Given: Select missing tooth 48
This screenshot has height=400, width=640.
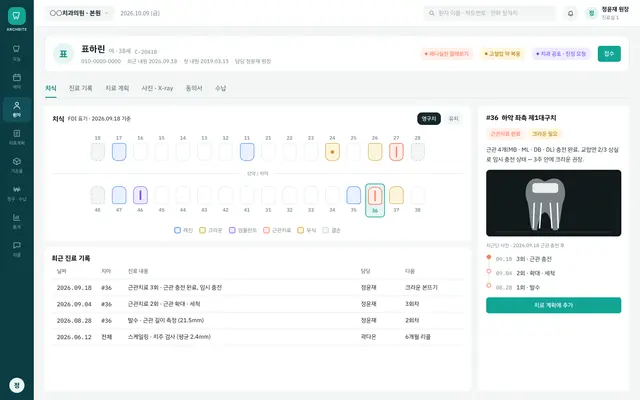Looking at the screenshot, I should pos(98,195).
